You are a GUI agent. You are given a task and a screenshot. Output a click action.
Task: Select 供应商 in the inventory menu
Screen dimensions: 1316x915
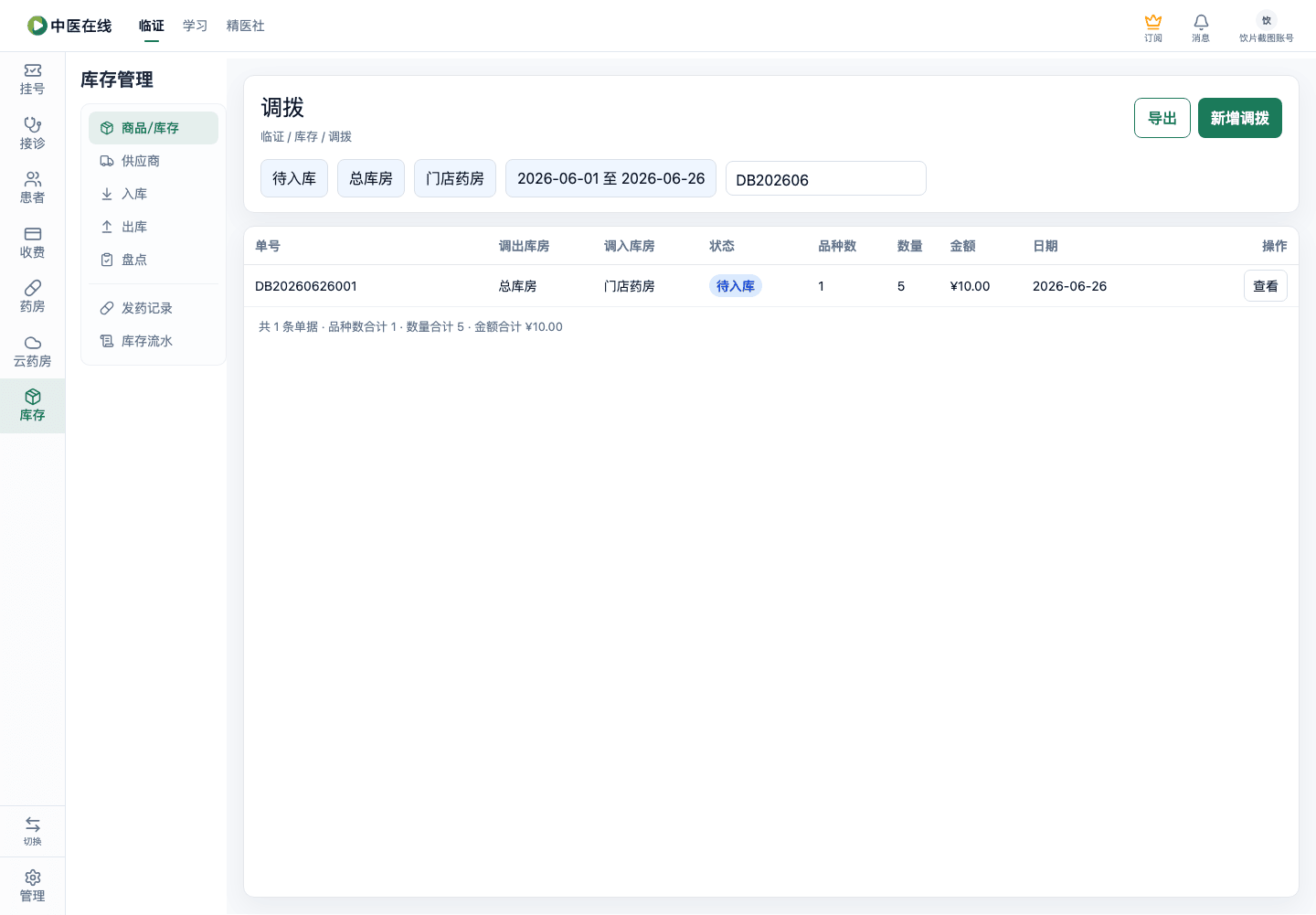click(154, 161)
